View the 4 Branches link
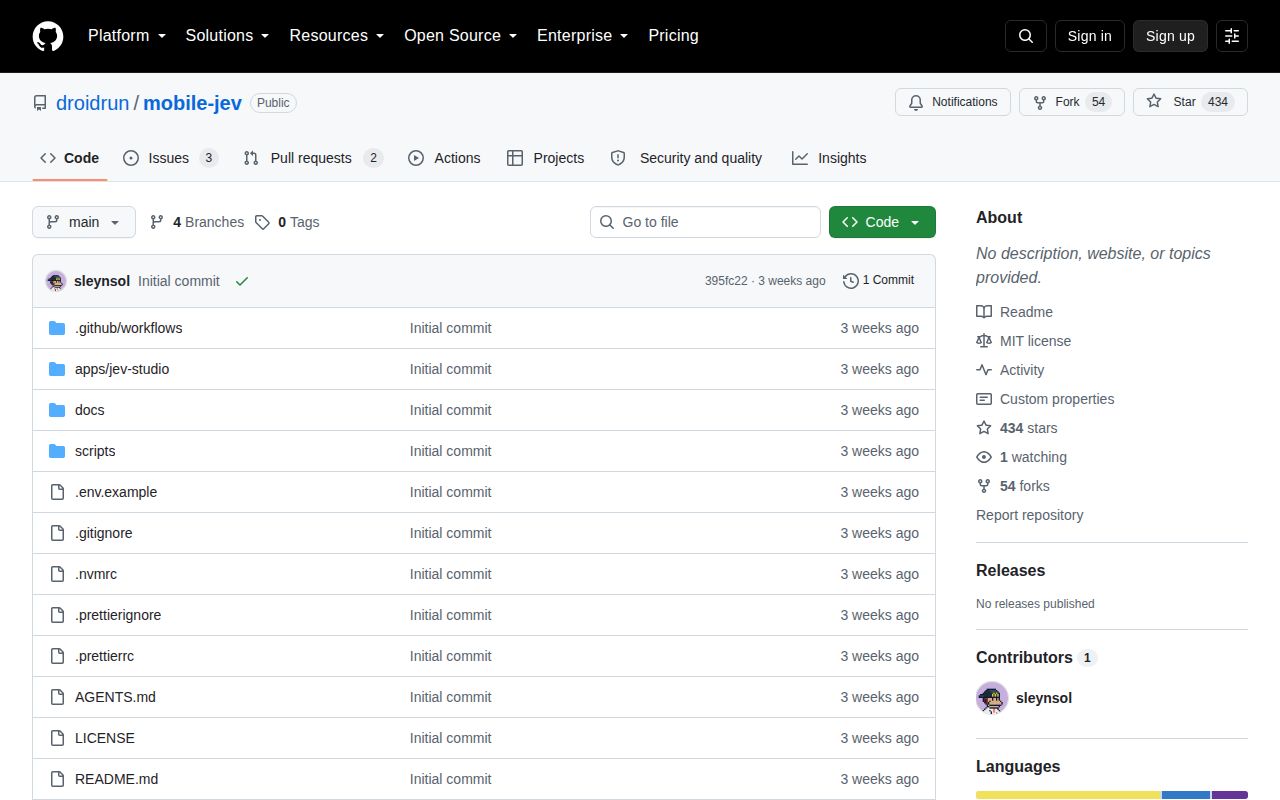 [x=197, y=222]
